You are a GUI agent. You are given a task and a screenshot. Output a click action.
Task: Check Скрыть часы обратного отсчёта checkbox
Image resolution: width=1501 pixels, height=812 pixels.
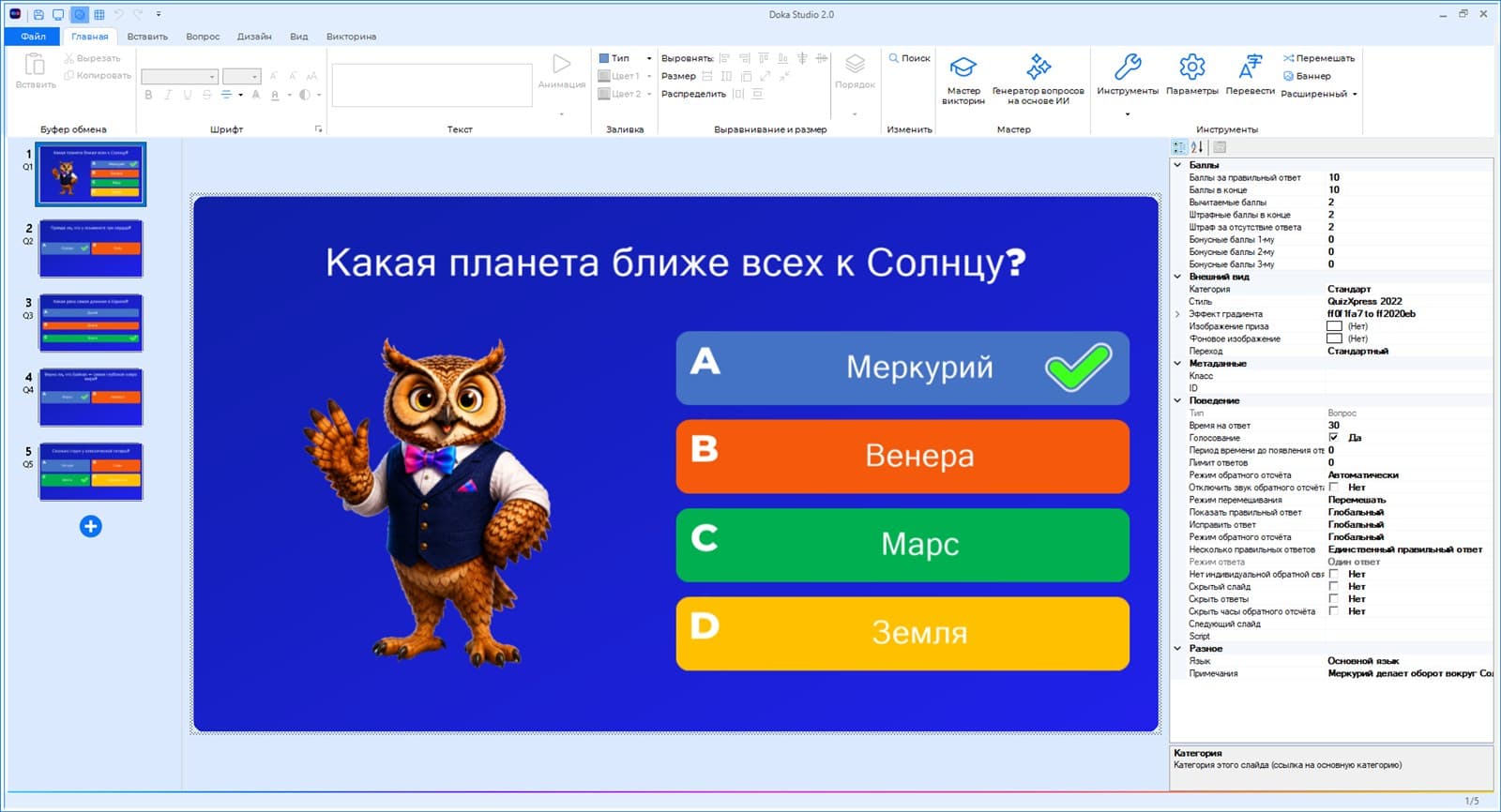(x=1333, y=611)
